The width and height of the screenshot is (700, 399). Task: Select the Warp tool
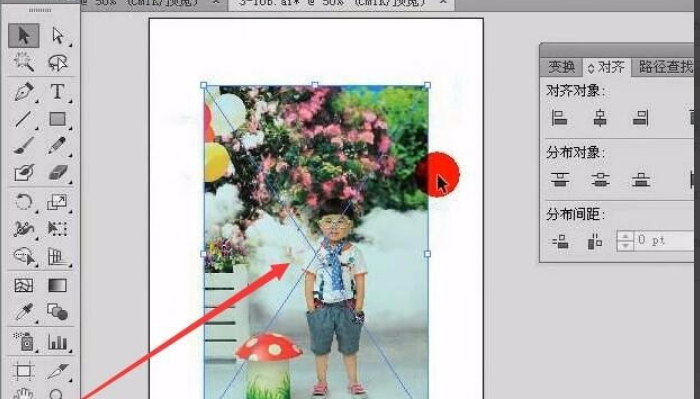click(x=24, y=229)
